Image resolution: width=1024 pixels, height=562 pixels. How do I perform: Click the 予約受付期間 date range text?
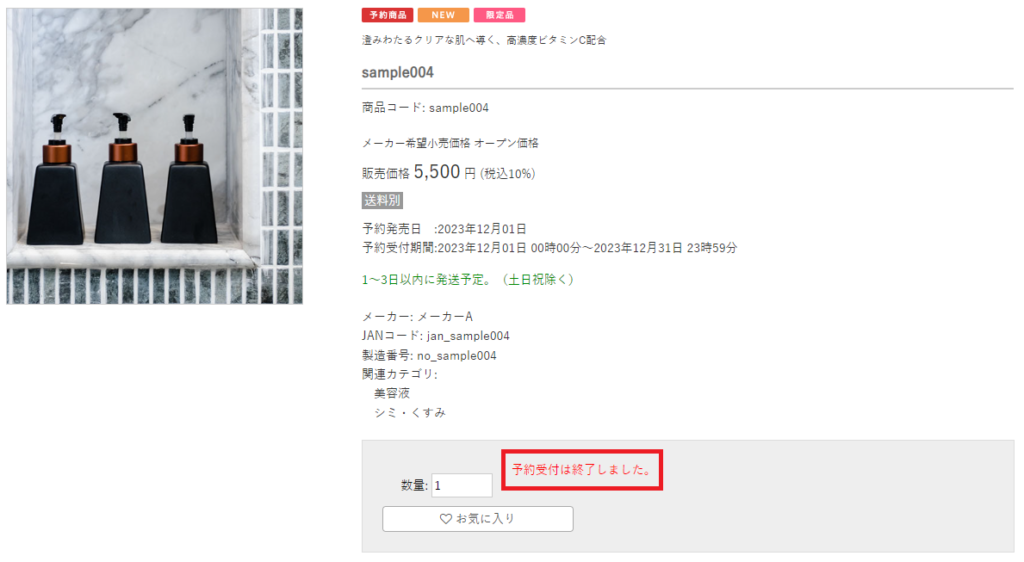[549, 248]
